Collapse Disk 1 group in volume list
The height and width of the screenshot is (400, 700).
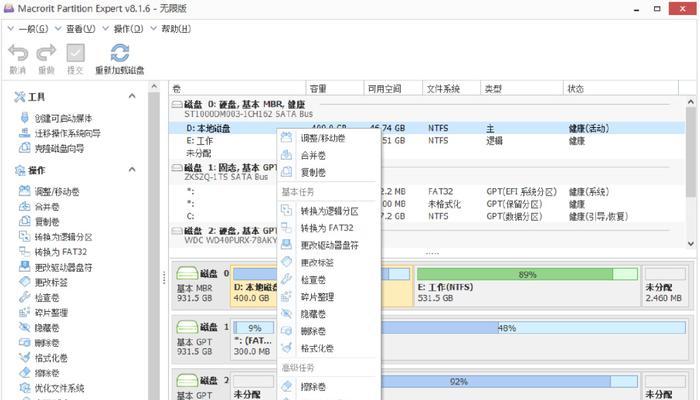(177, 168)
